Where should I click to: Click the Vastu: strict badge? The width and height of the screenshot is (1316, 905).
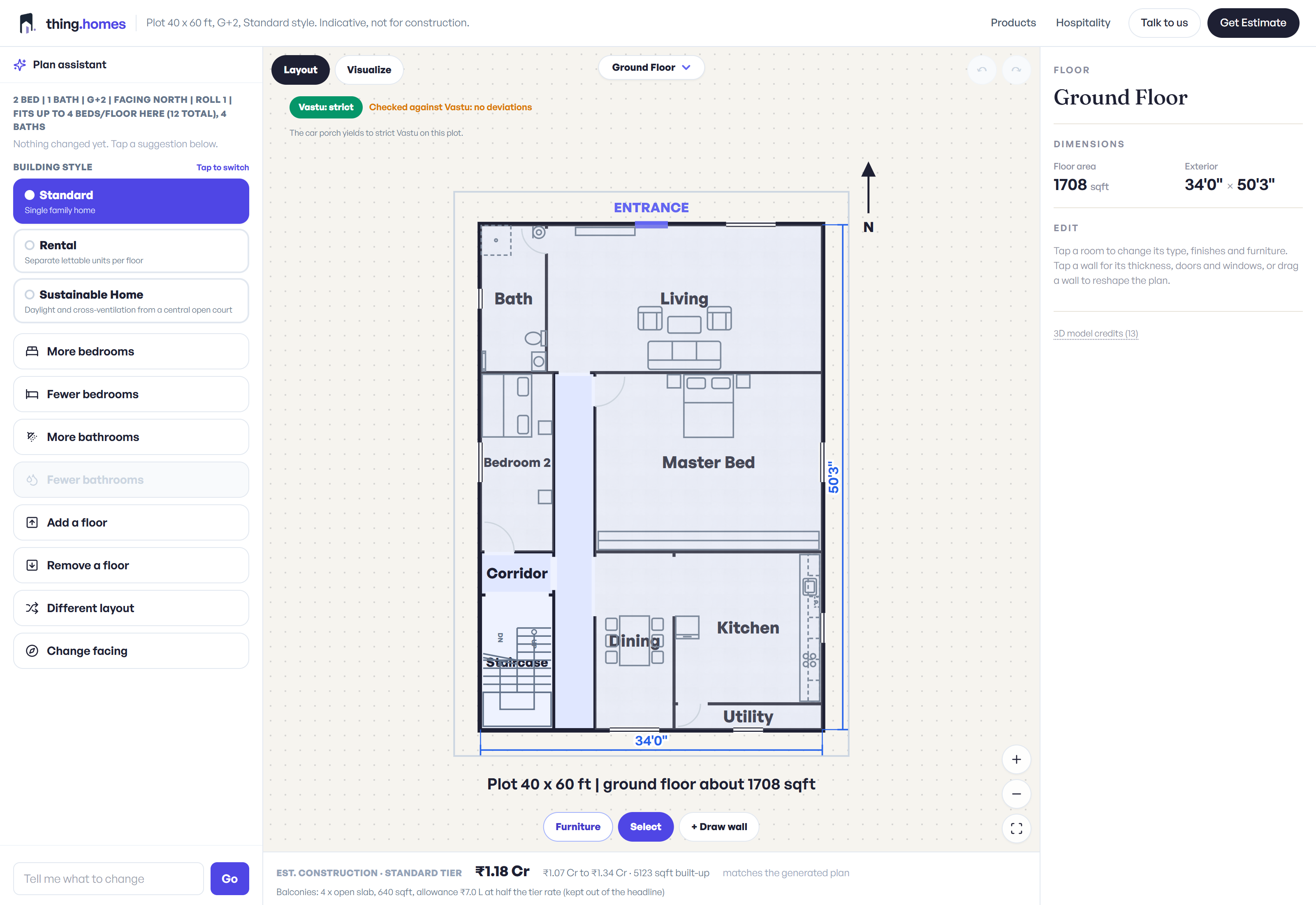pyautogui.click(x=326, y=107)
